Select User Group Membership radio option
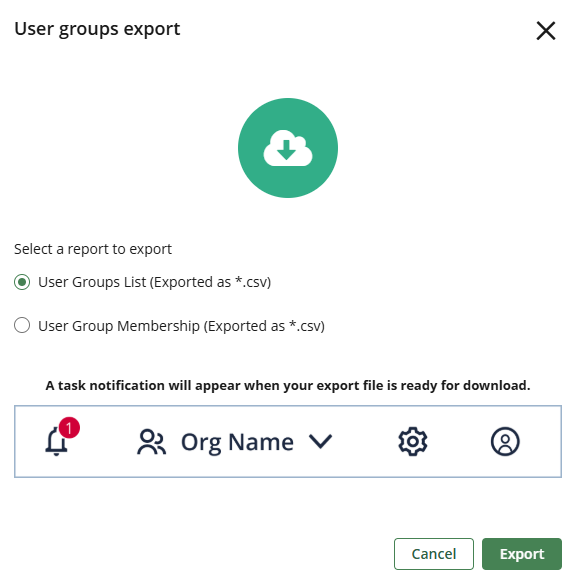 [22, 326]
